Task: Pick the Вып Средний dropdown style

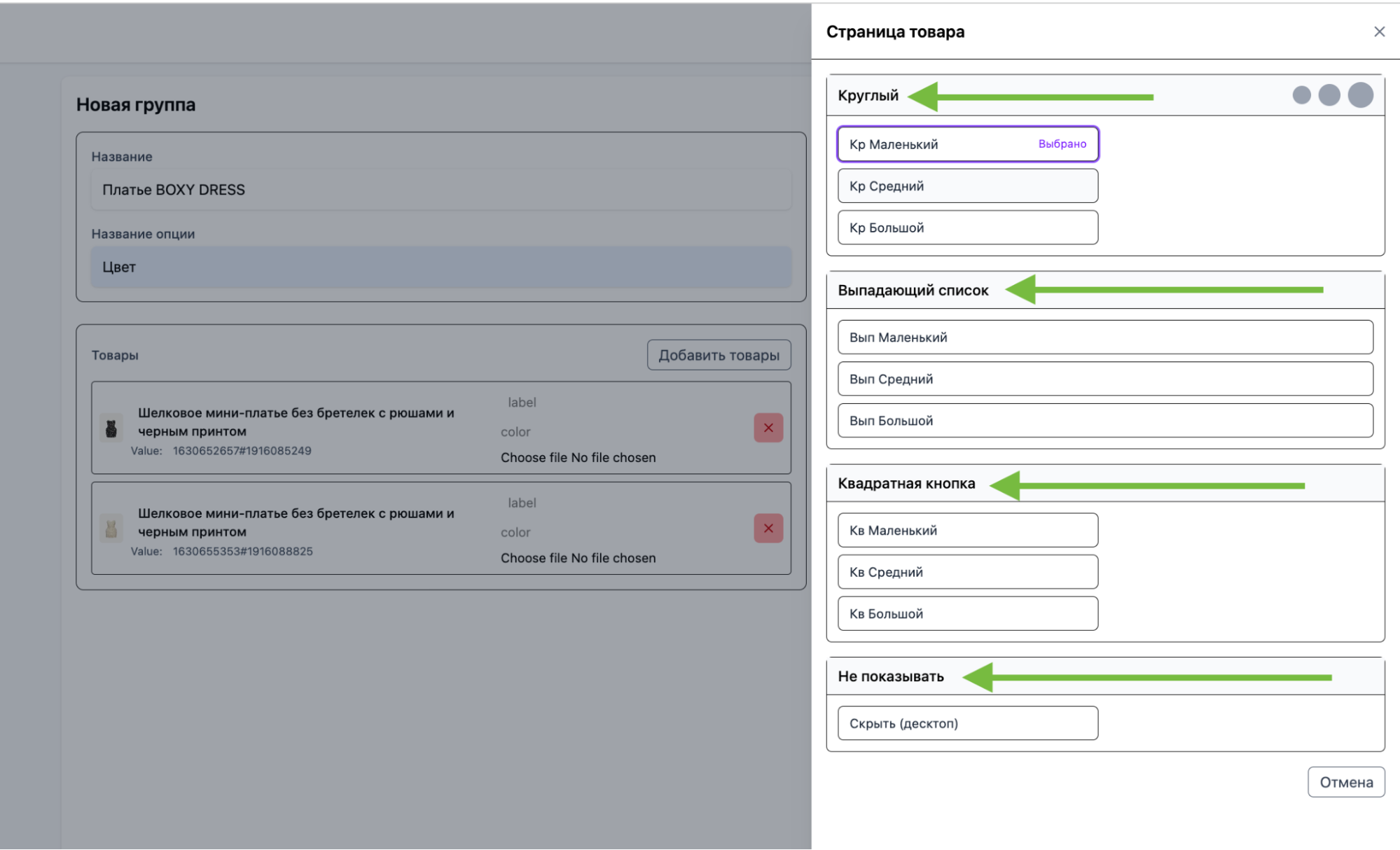Action: coord(1104,379)
